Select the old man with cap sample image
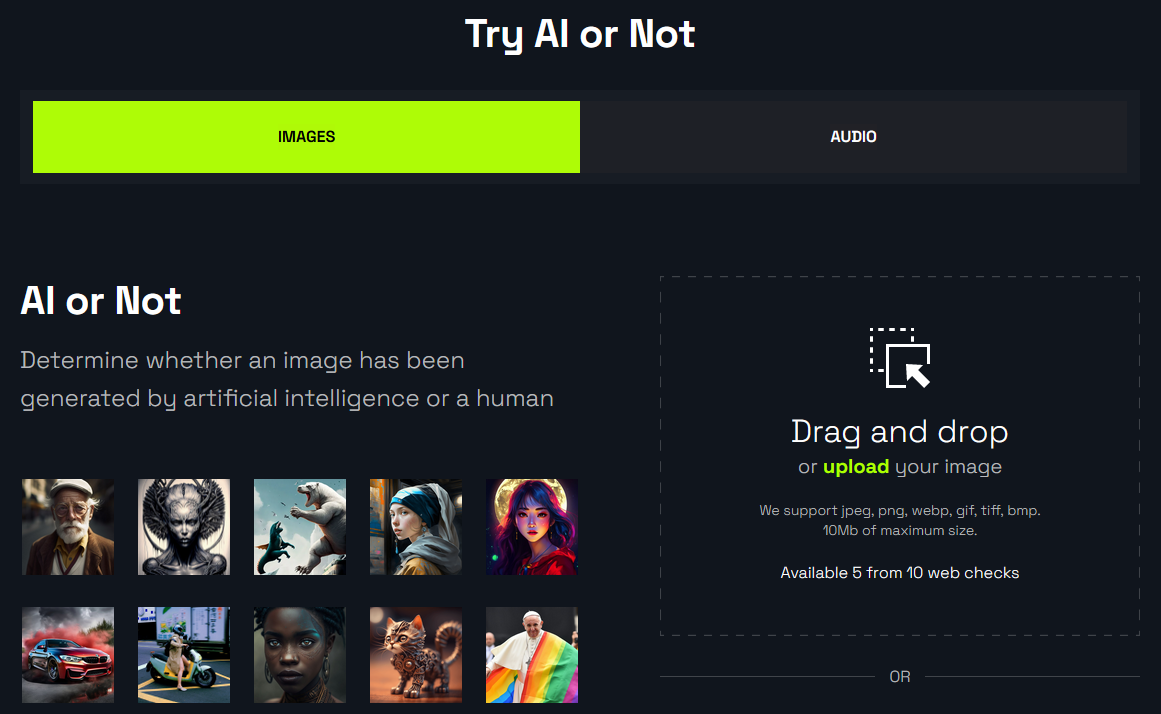This screenshot has width=1161, height=714. click(68, 527)
